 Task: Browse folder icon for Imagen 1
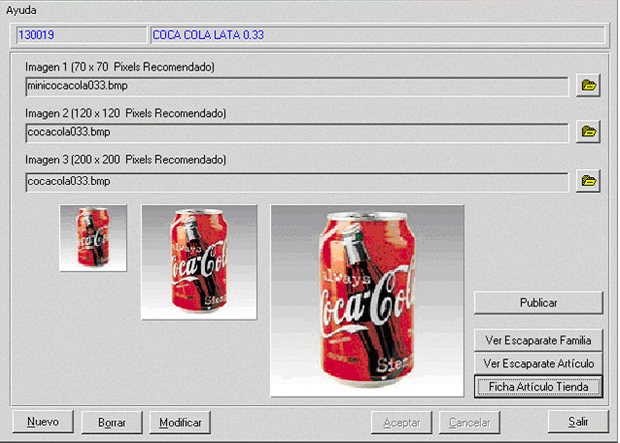[x=588, y=85]
